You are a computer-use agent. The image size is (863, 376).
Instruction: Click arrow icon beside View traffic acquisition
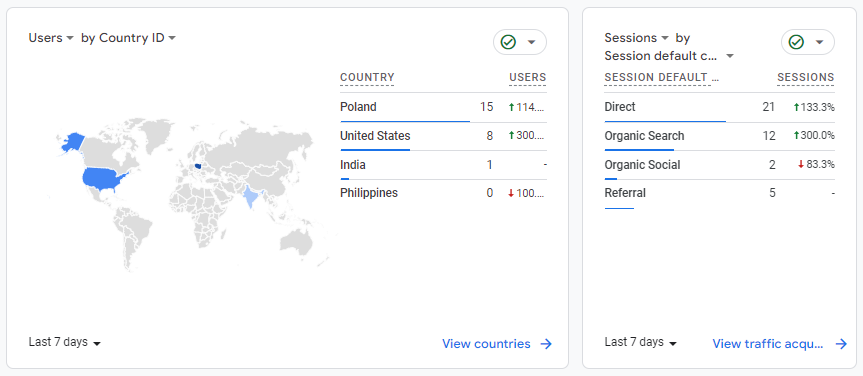point(841,344)
